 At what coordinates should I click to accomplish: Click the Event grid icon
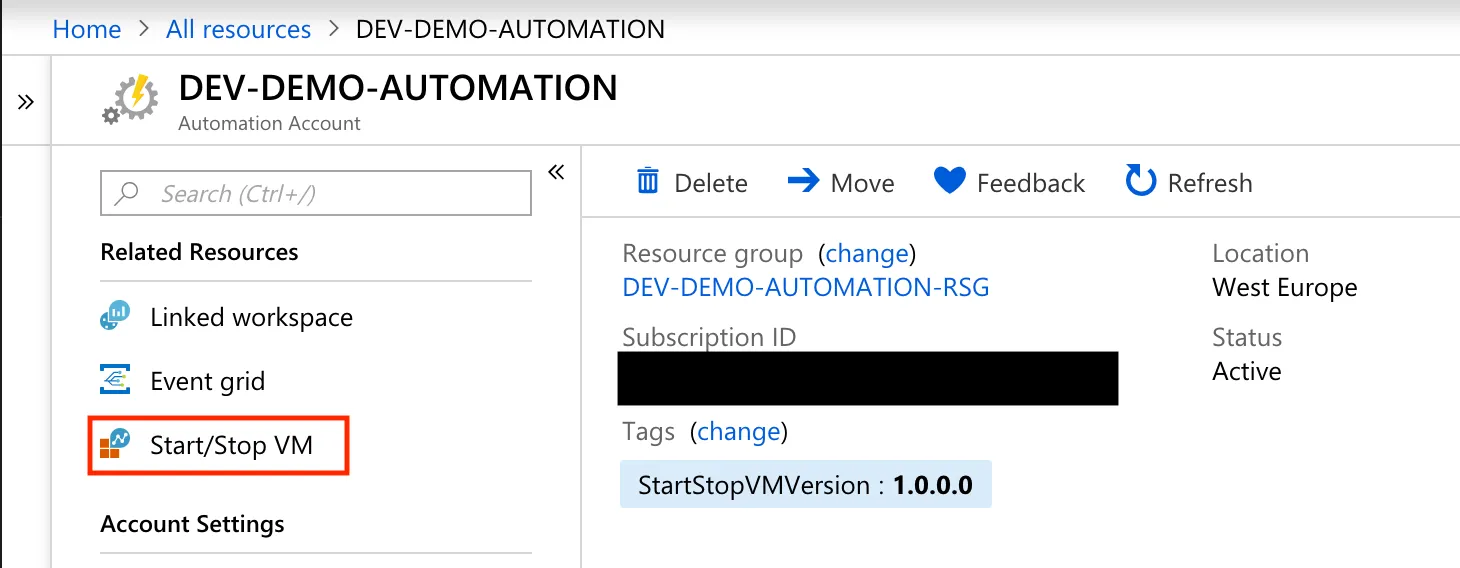(x=116, y=381)
